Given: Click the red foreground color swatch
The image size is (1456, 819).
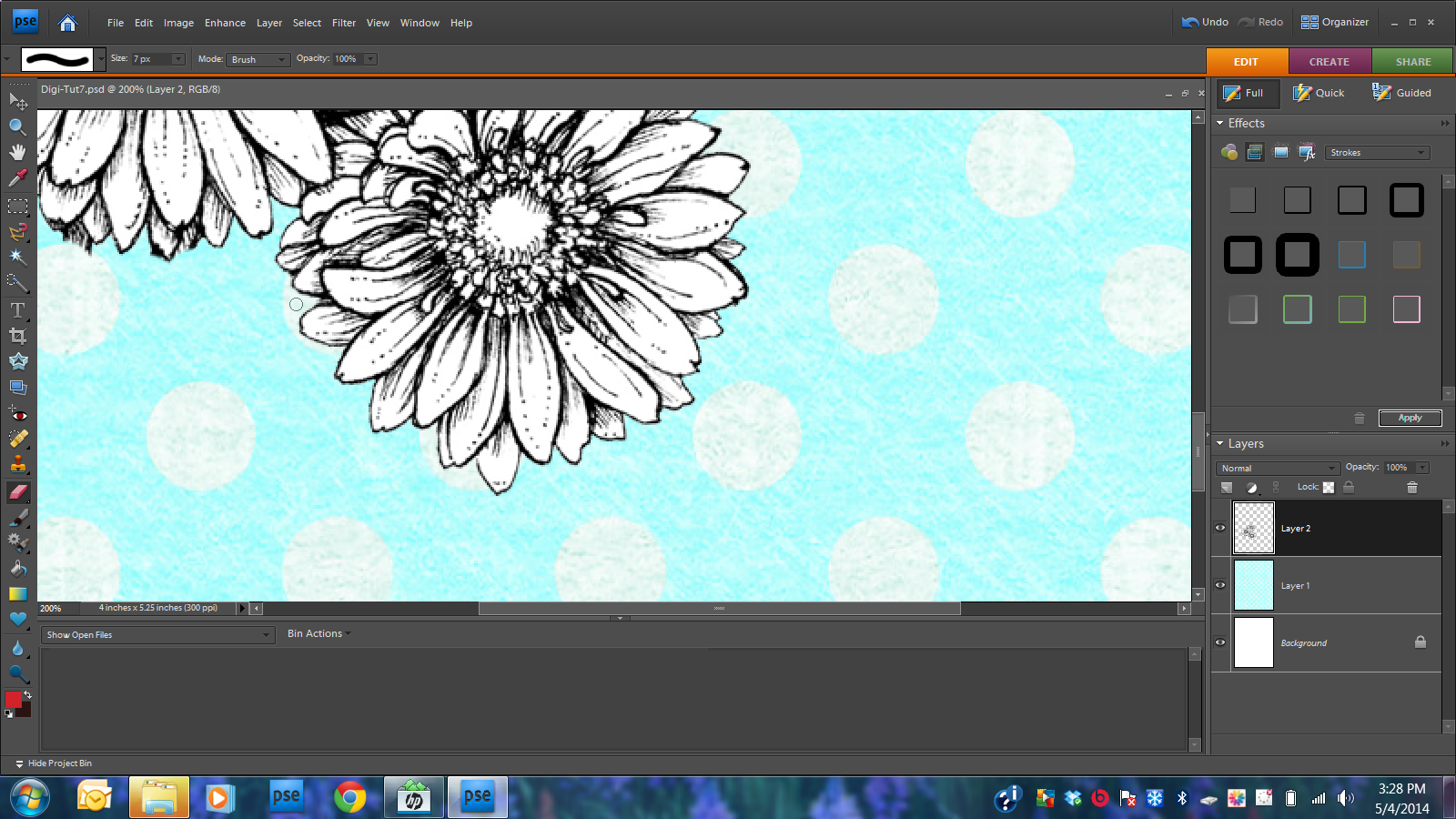Looking at the screenshot, I should pyautogui.click(x=13, y=699).
